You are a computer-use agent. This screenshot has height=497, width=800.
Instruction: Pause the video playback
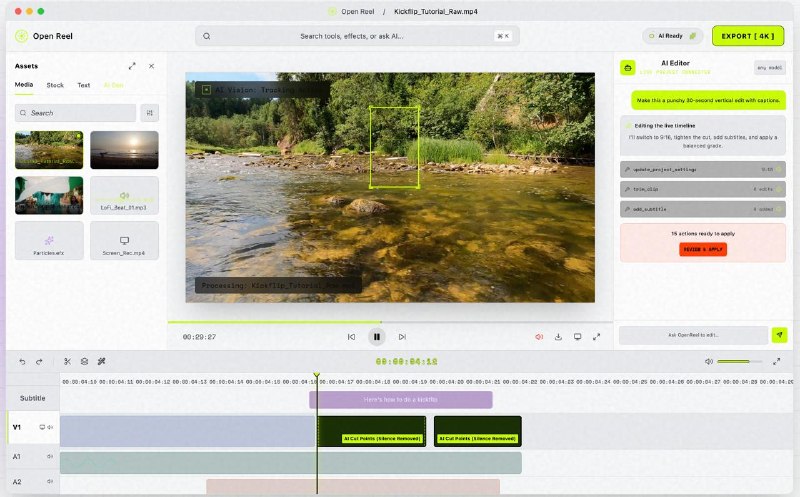click(x=377, y=337)
